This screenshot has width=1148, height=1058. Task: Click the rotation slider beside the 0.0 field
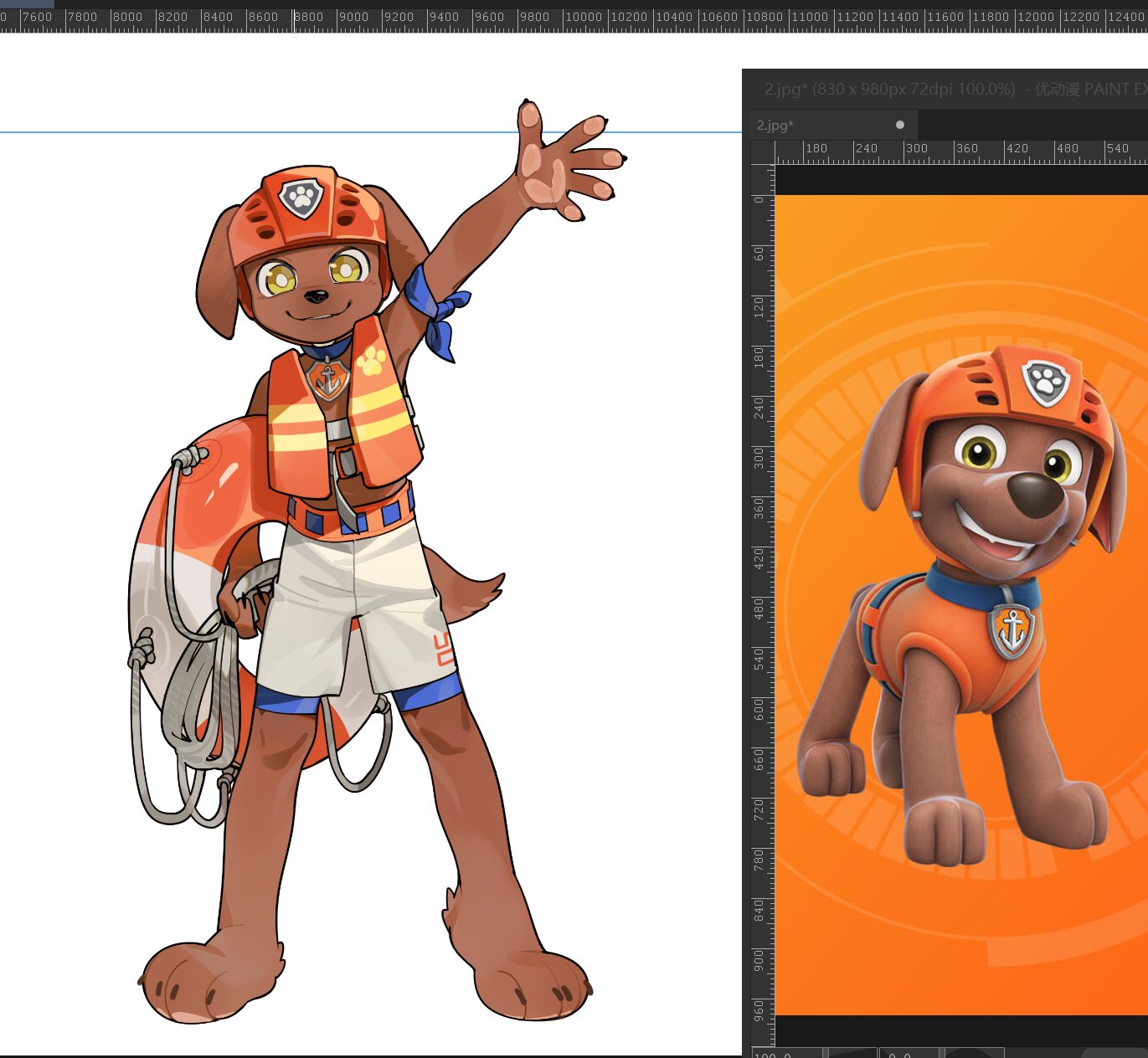[x=973, y=1053]
